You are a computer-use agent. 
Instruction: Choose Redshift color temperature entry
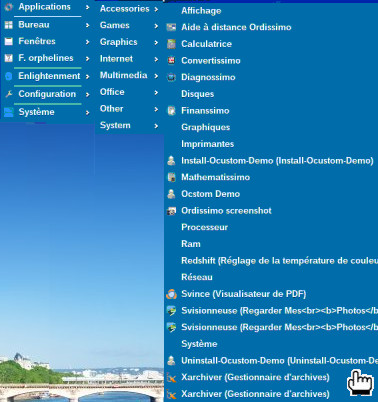279,261
